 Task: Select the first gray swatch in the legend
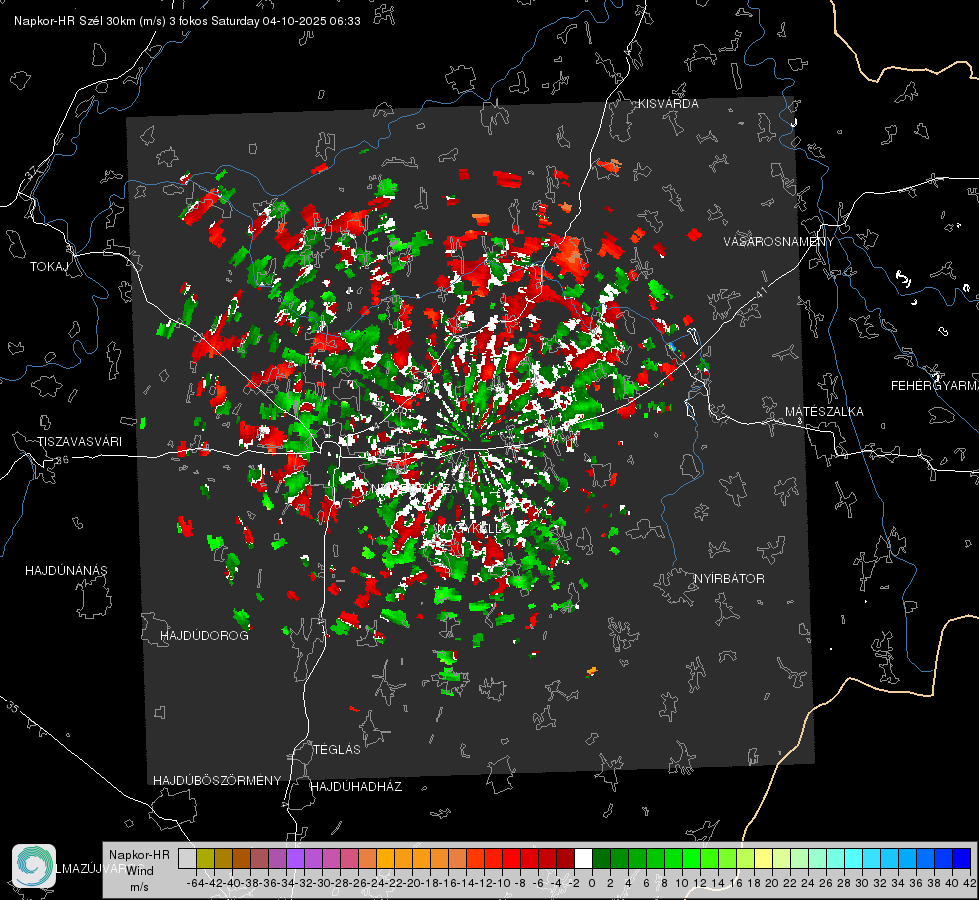coord(187,858)
